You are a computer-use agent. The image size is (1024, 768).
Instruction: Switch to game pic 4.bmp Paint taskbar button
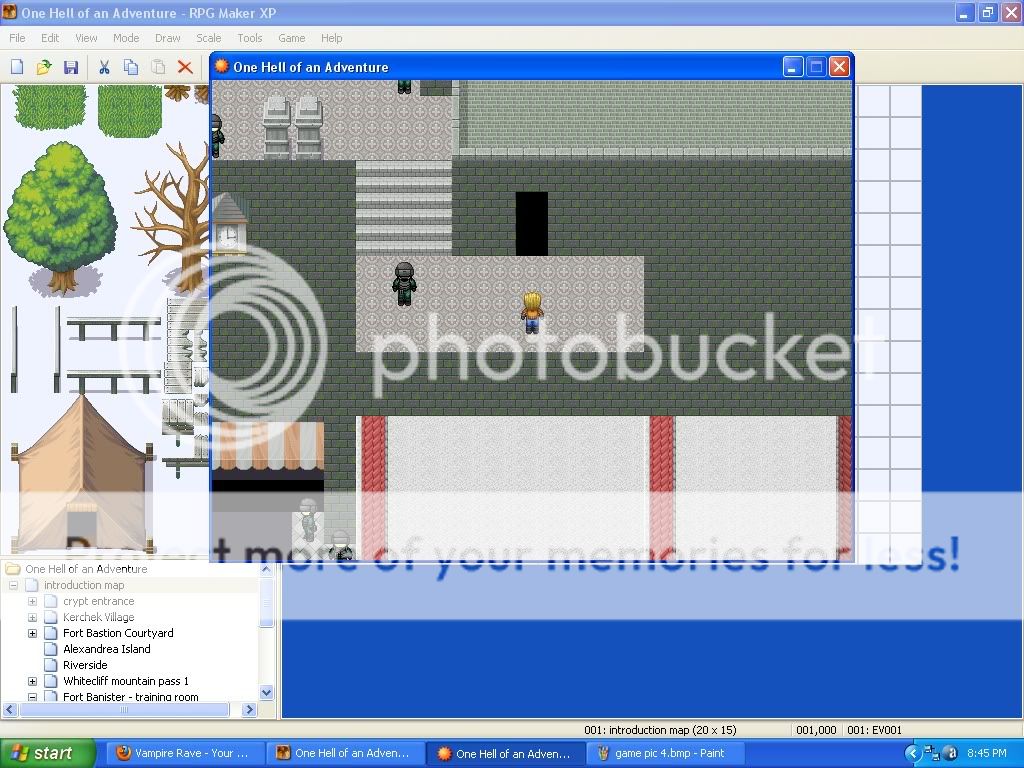pyautogui.click(x=664, y=754)
